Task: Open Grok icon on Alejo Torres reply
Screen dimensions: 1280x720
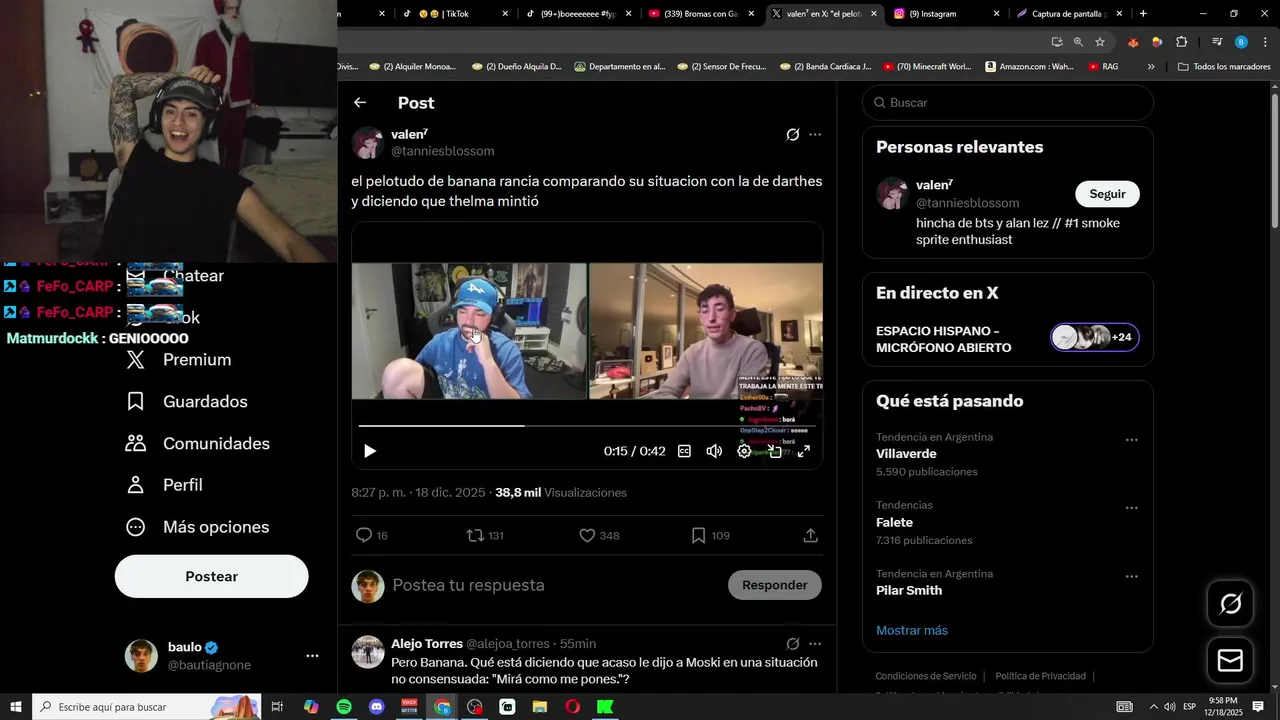Action: pyautogui.click(x=793, y=644)
